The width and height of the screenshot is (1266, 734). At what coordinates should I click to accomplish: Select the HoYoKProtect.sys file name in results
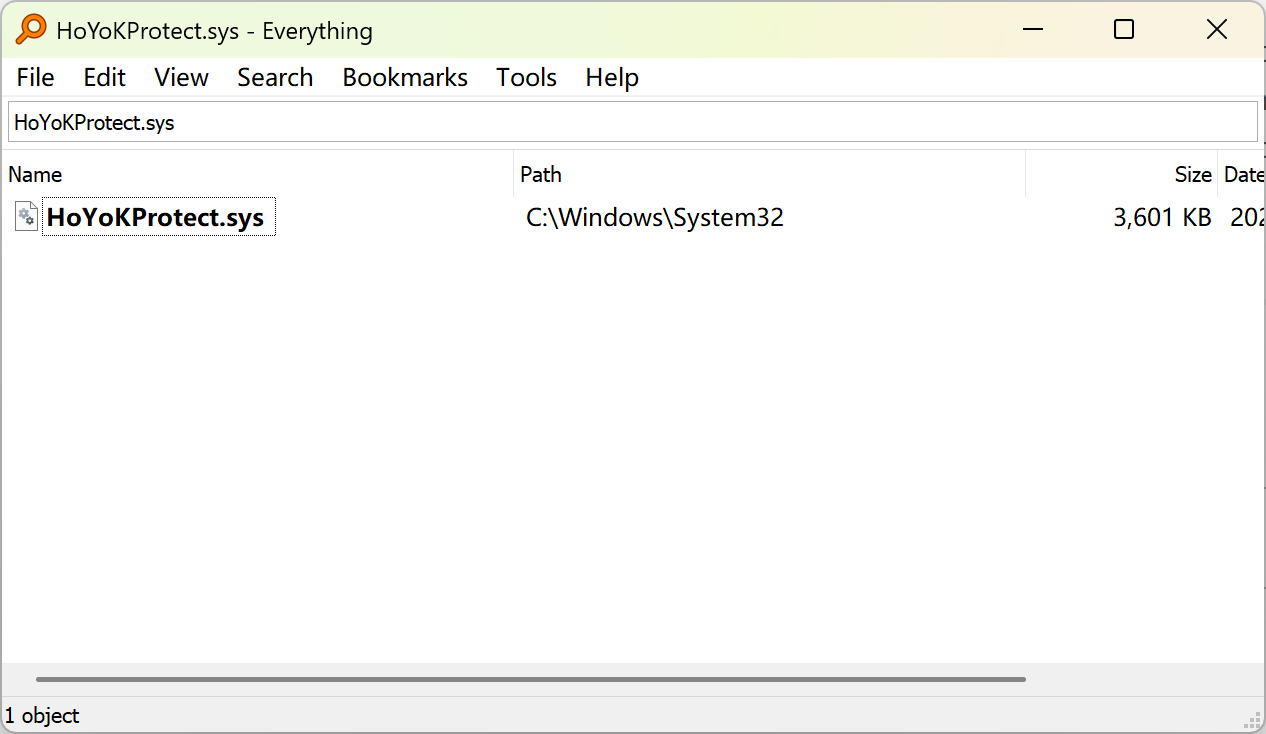click(x=156, y=218)
